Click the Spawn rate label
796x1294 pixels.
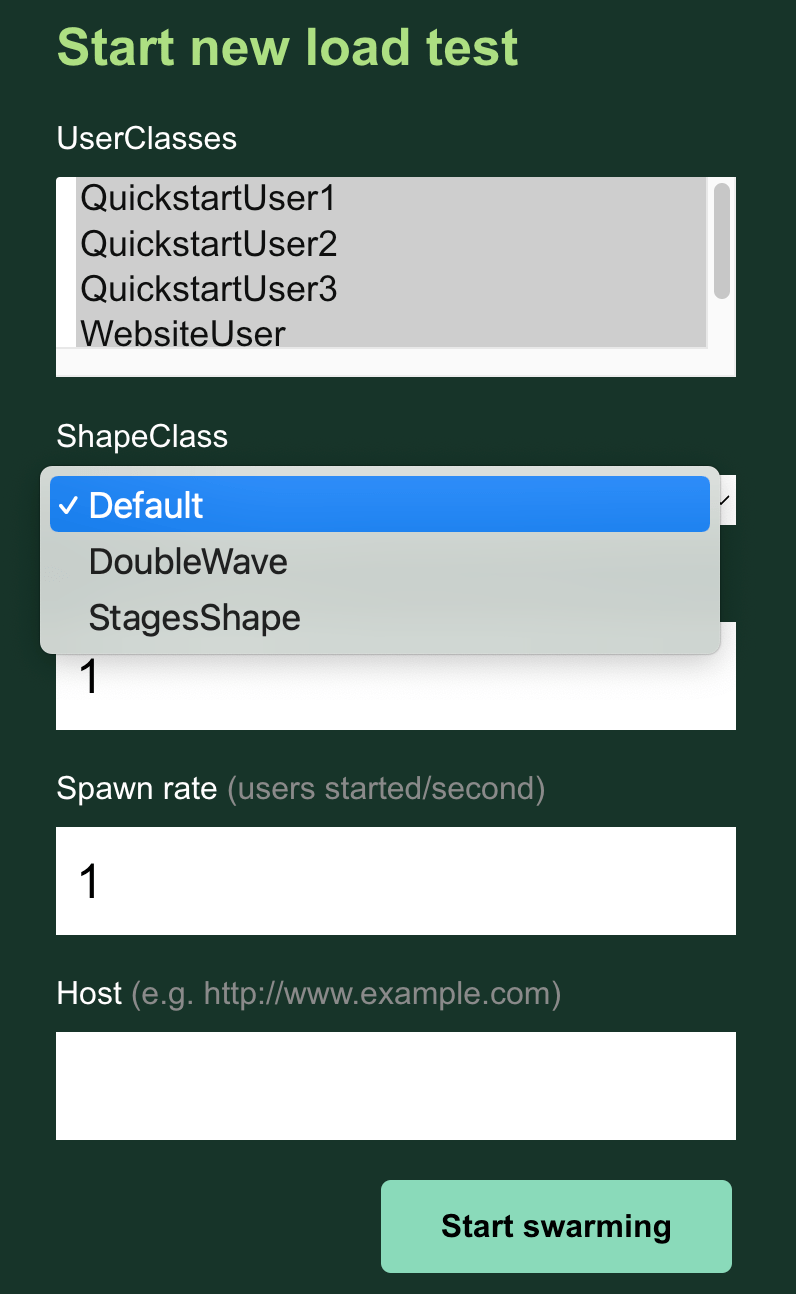pyautogui.click(x=137, y=788)
